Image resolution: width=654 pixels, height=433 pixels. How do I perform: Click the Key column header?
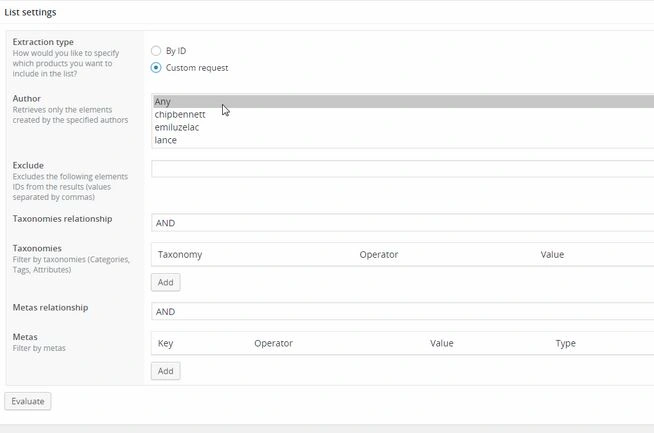coord(166,344)
